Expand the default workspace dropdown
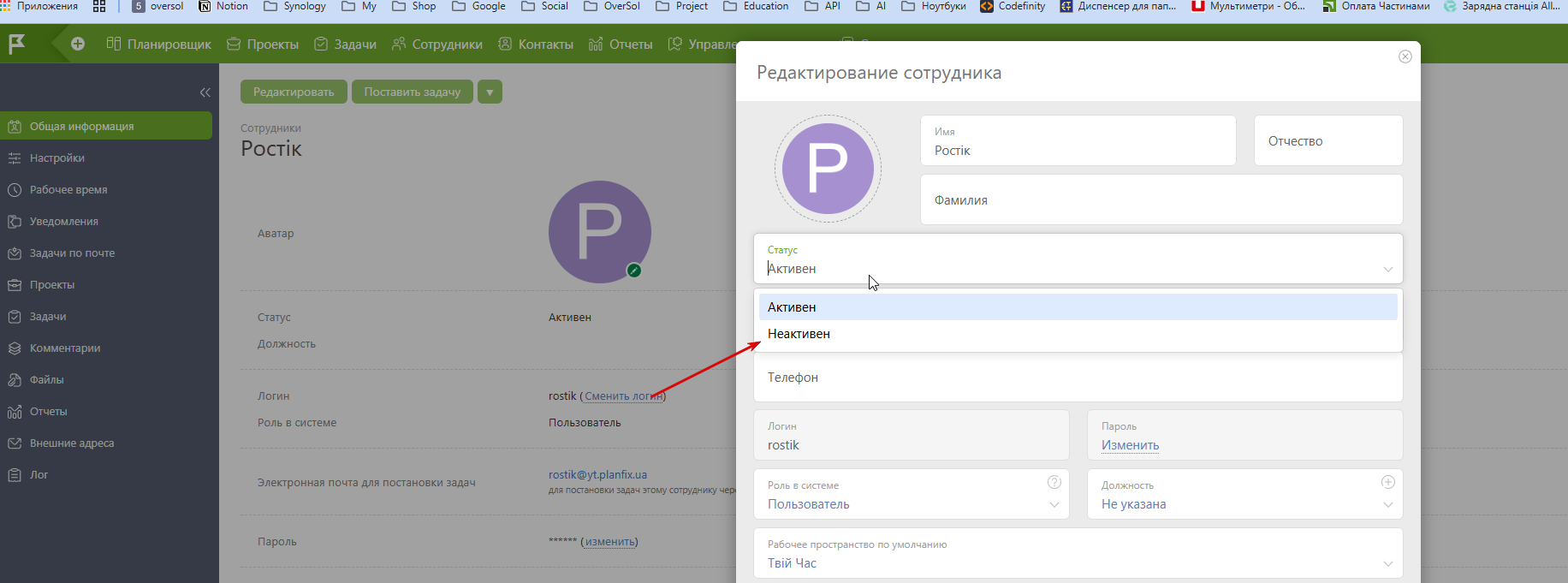Image resolution: width=1568 pixels, height=583 pixels. point(1387,563)
